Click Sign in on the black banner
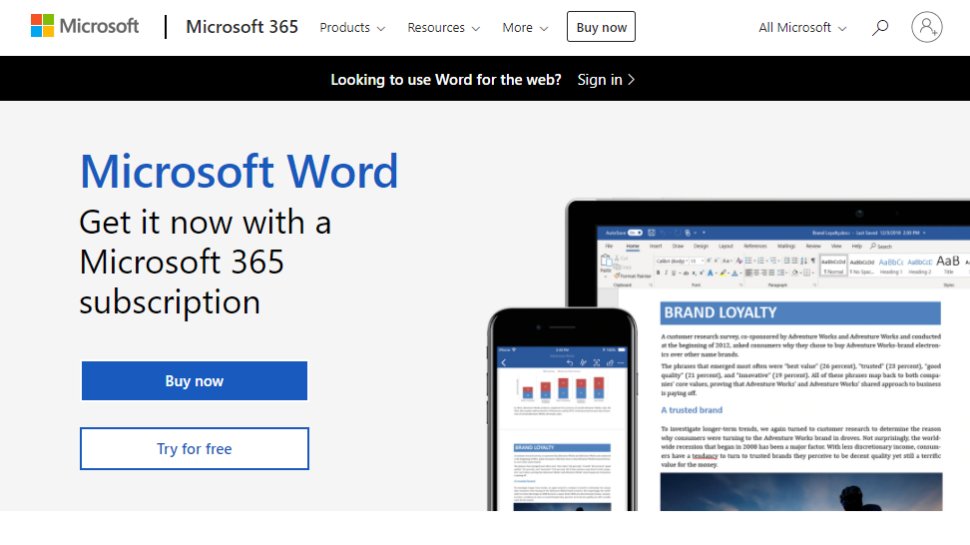 coord(606,80)
